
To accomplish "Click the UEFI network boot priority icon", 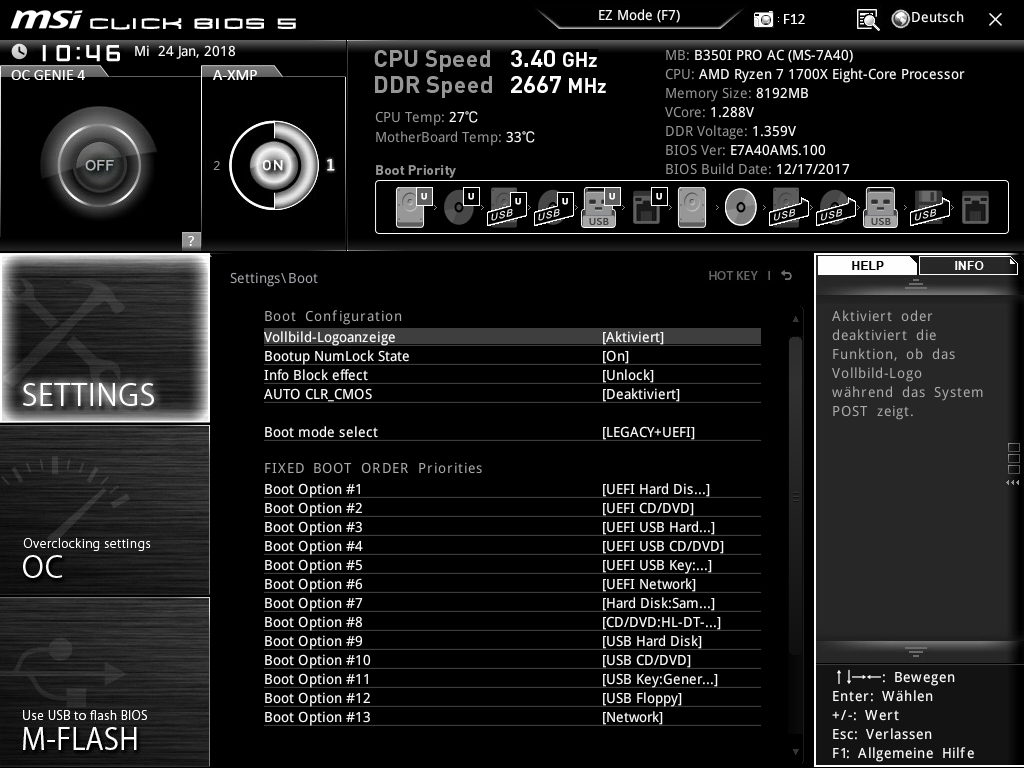I will point(649,207).
